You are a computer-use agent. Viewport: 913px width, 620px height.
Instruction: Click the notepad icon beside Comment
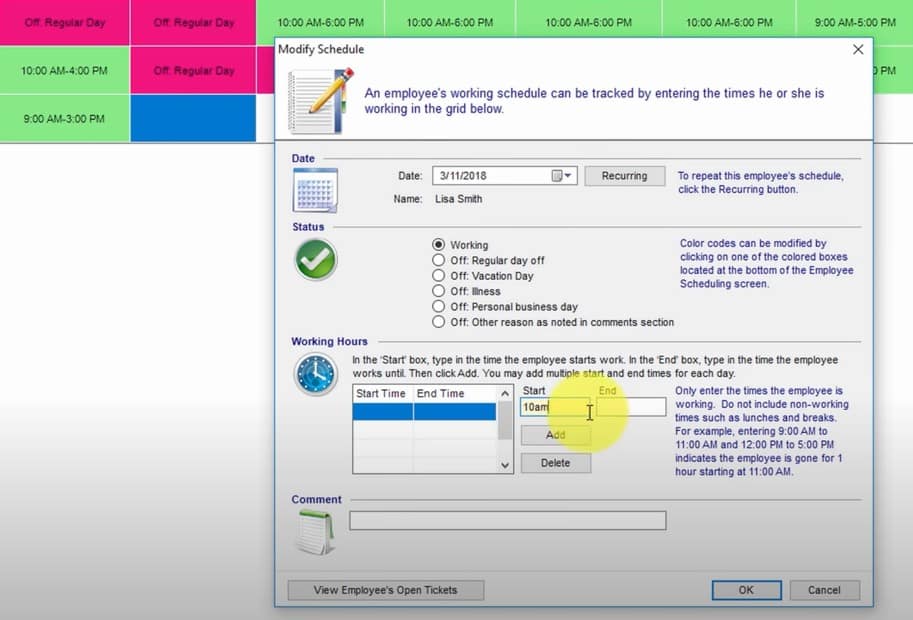point(315,532)
